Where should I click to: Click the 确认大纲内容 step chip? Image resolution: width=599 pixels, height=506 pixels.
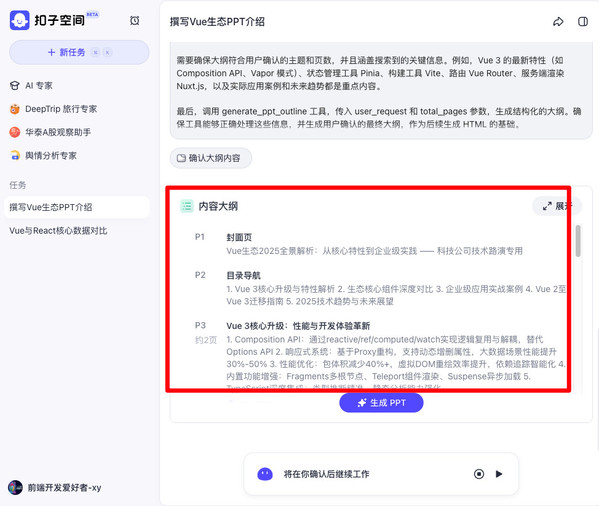click(x=210, y=158)
